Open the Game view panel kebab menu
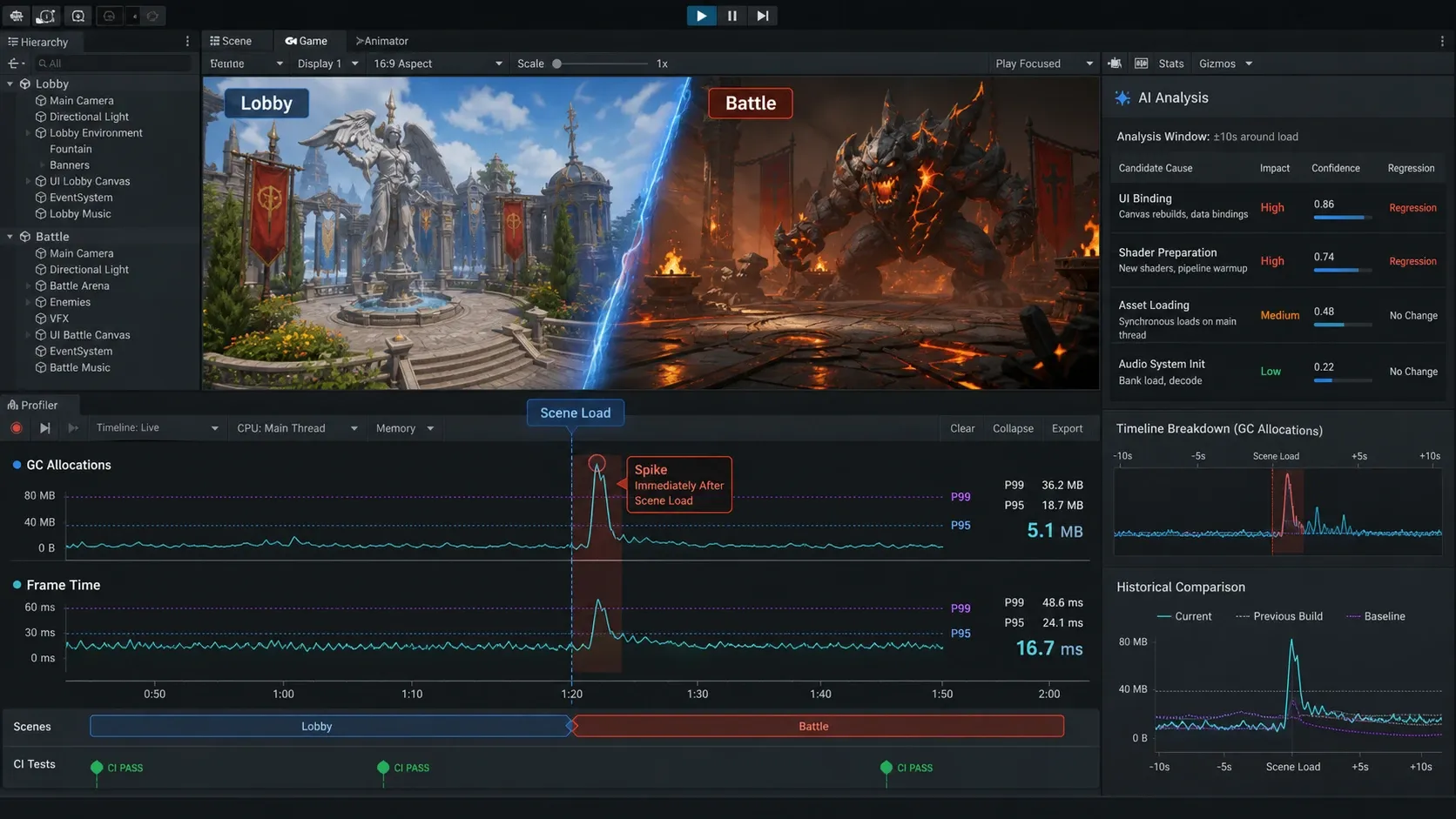This screenshot has width=1456, height=819. tap(1442, 41)
